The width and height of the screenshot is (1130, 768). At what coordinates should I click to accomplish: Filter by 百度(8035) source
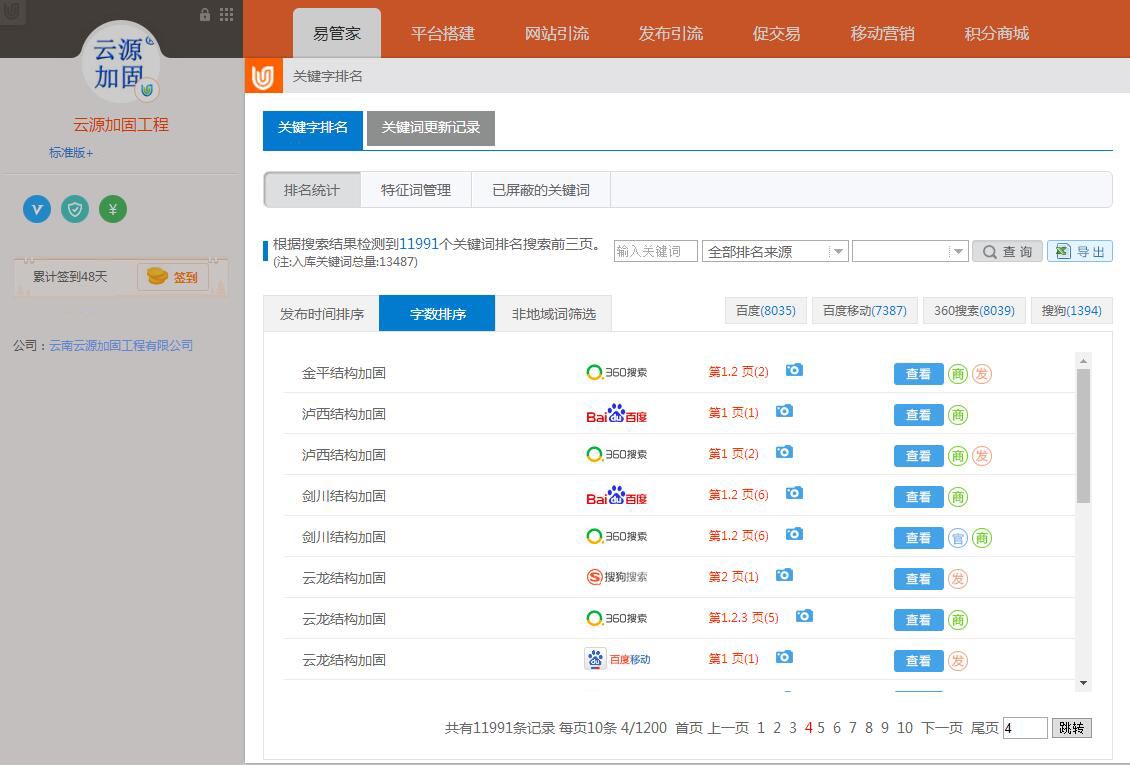tap(765, 311)
